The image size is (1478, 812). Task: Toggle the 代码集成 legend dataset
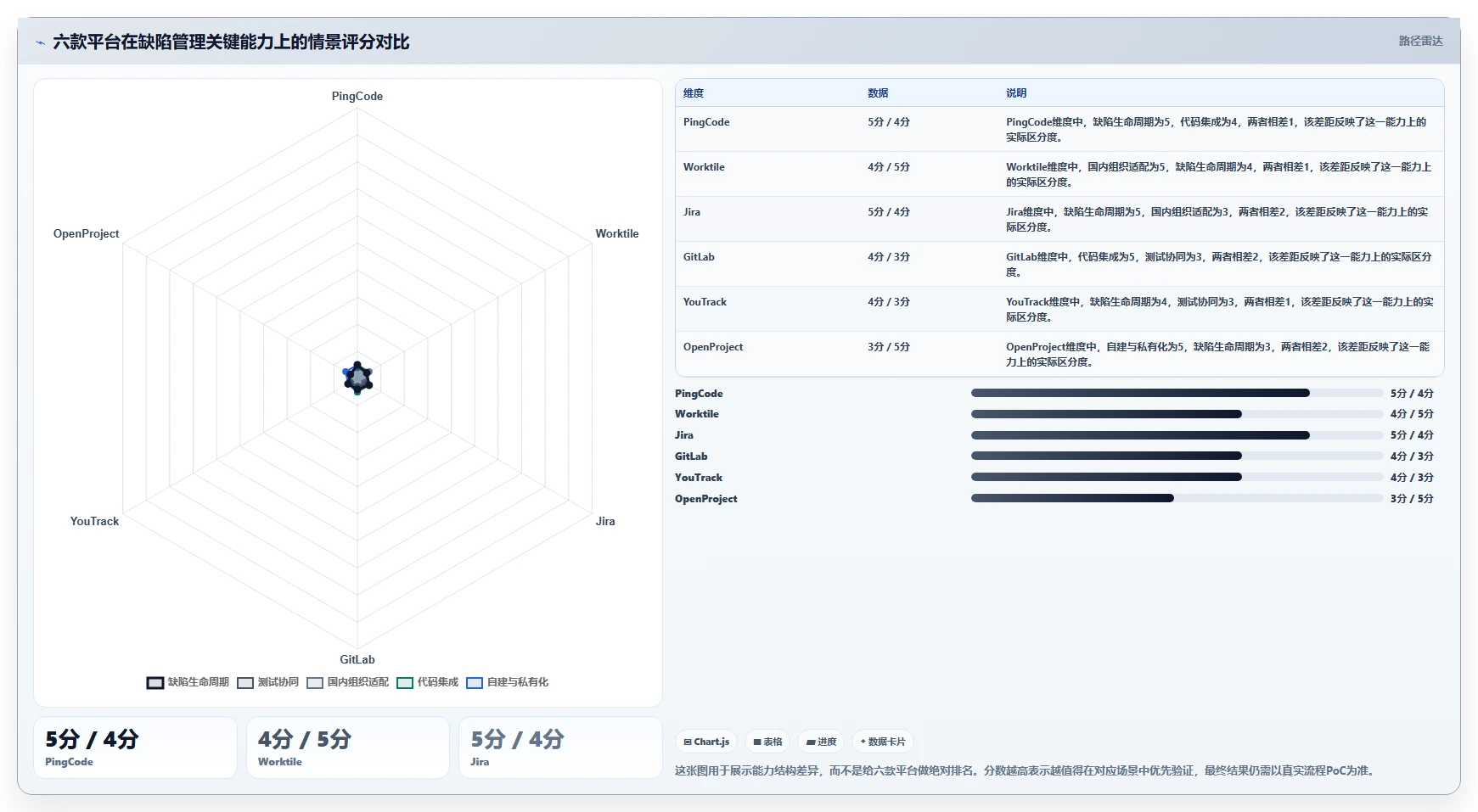point(427,682)
